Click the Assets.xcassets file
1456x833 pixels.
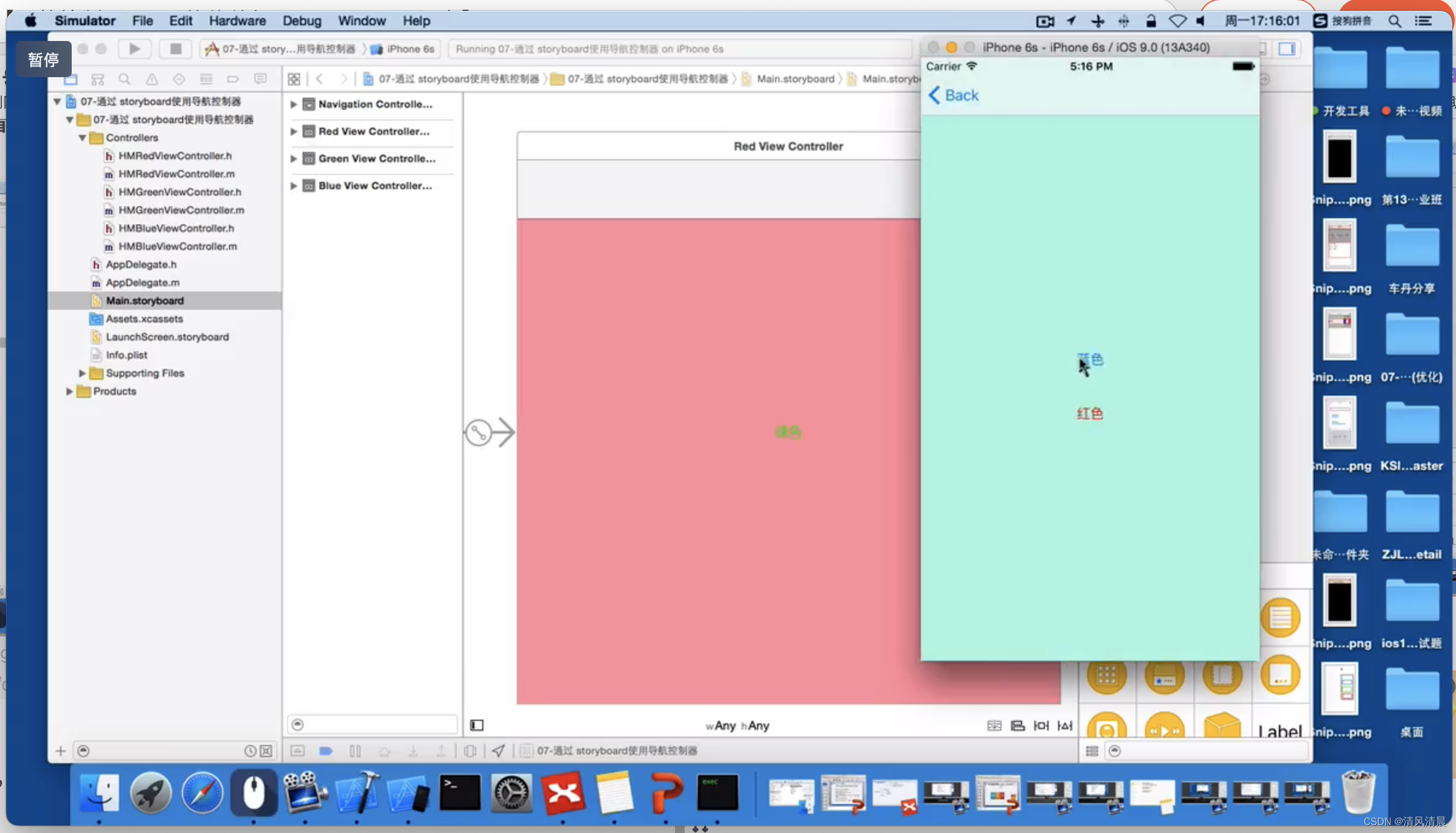(145, 319)
